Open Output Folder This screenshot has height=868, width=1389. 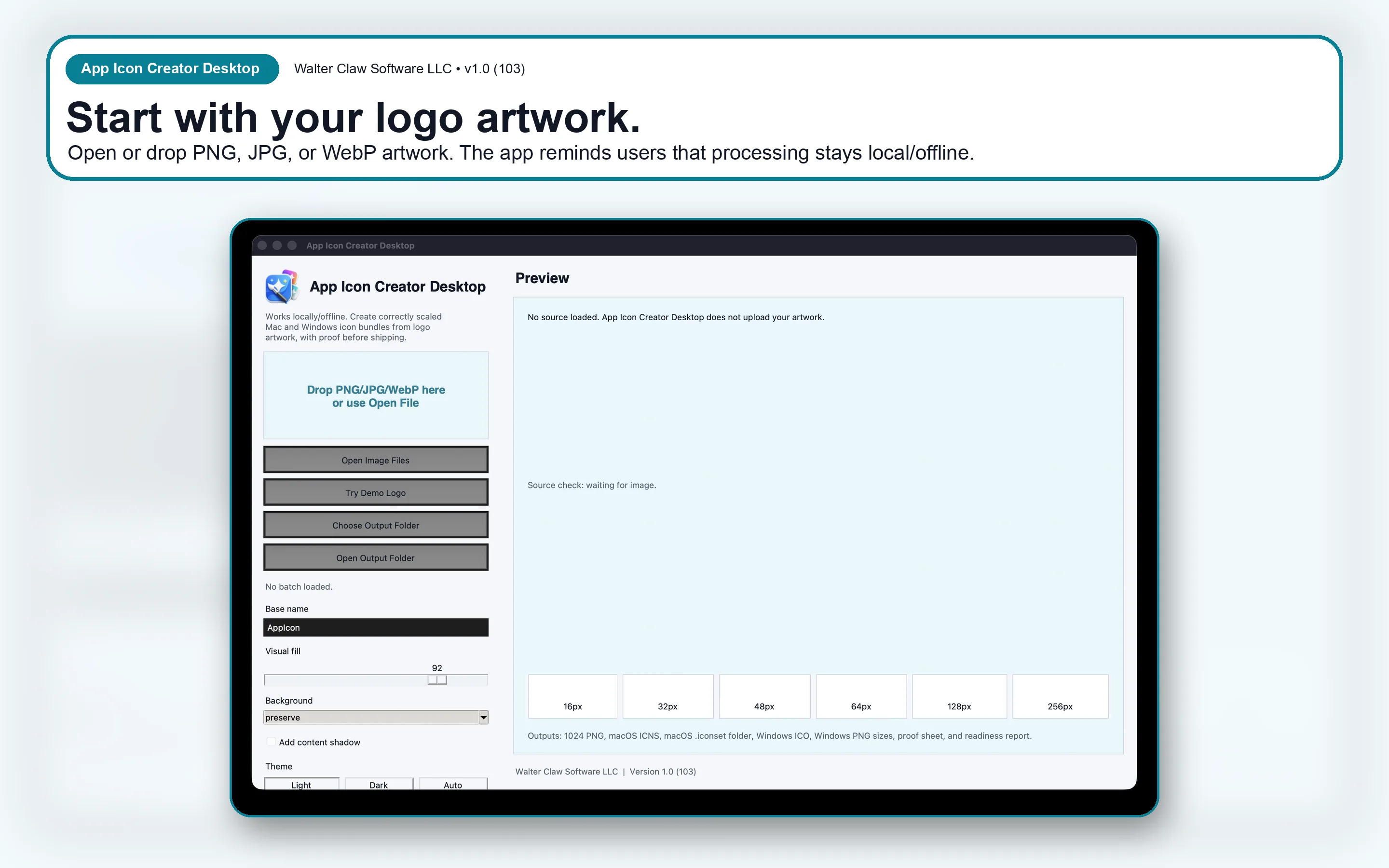[x=375, y=557]
